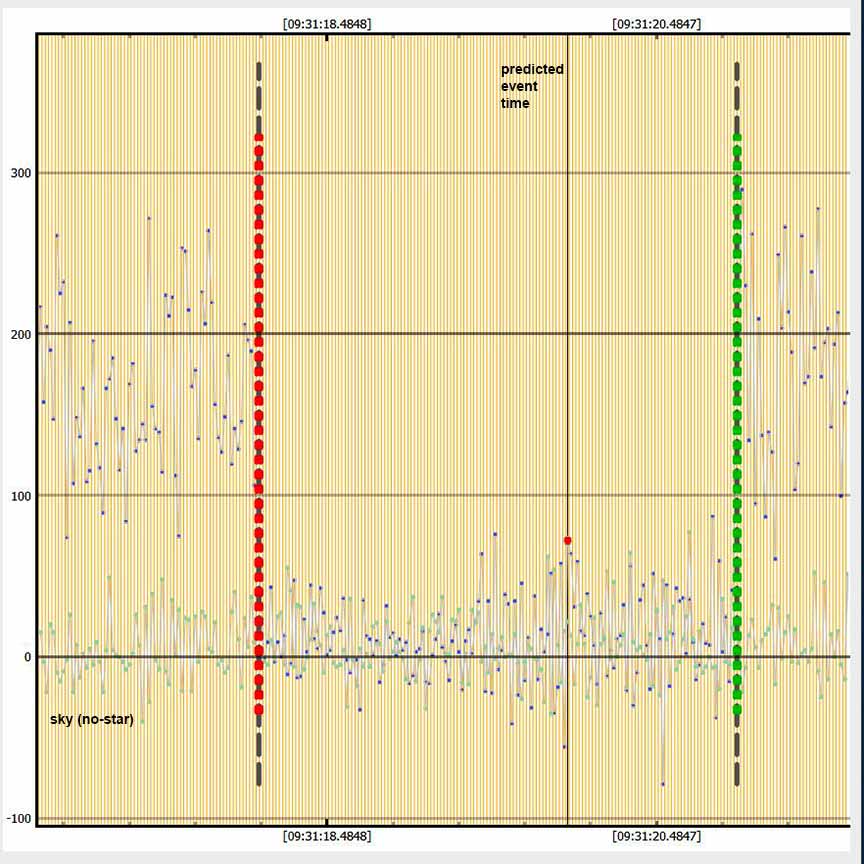Click the red dotted D-event marker line
This screenshot has width=864, height=864.
258,423
